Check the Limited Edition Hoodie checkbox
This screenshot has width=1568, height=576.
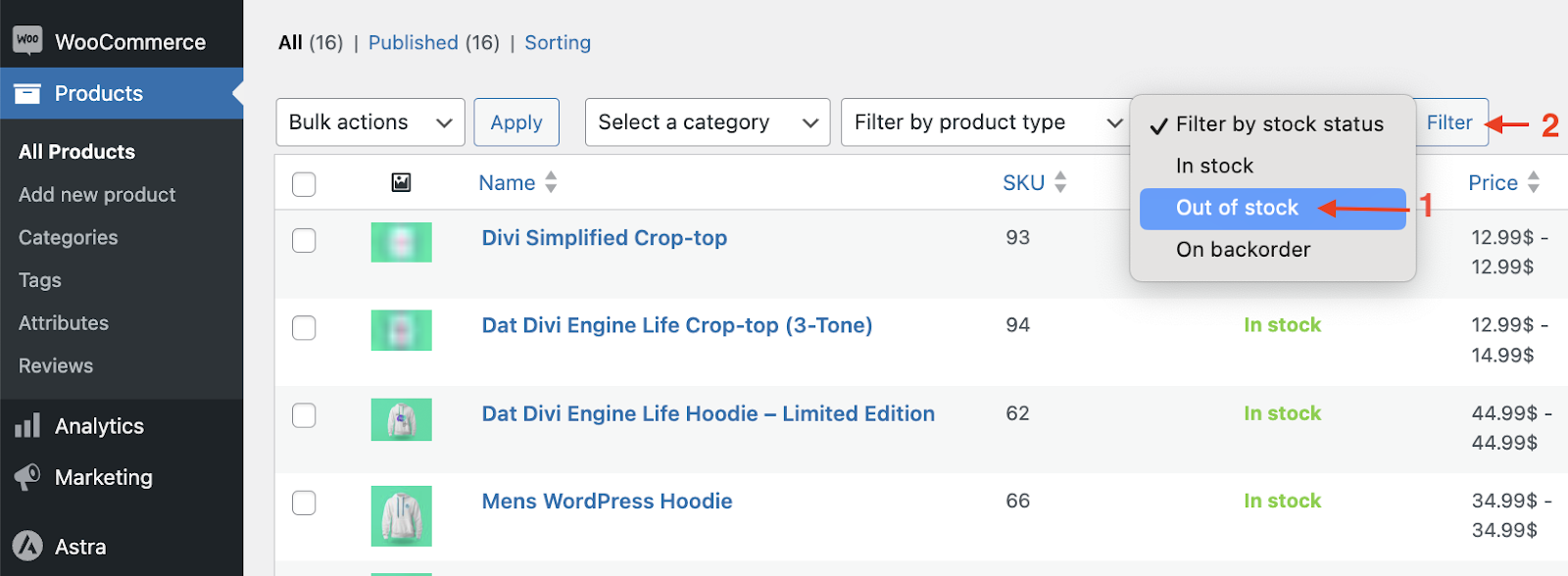click(x=304, y=415)
